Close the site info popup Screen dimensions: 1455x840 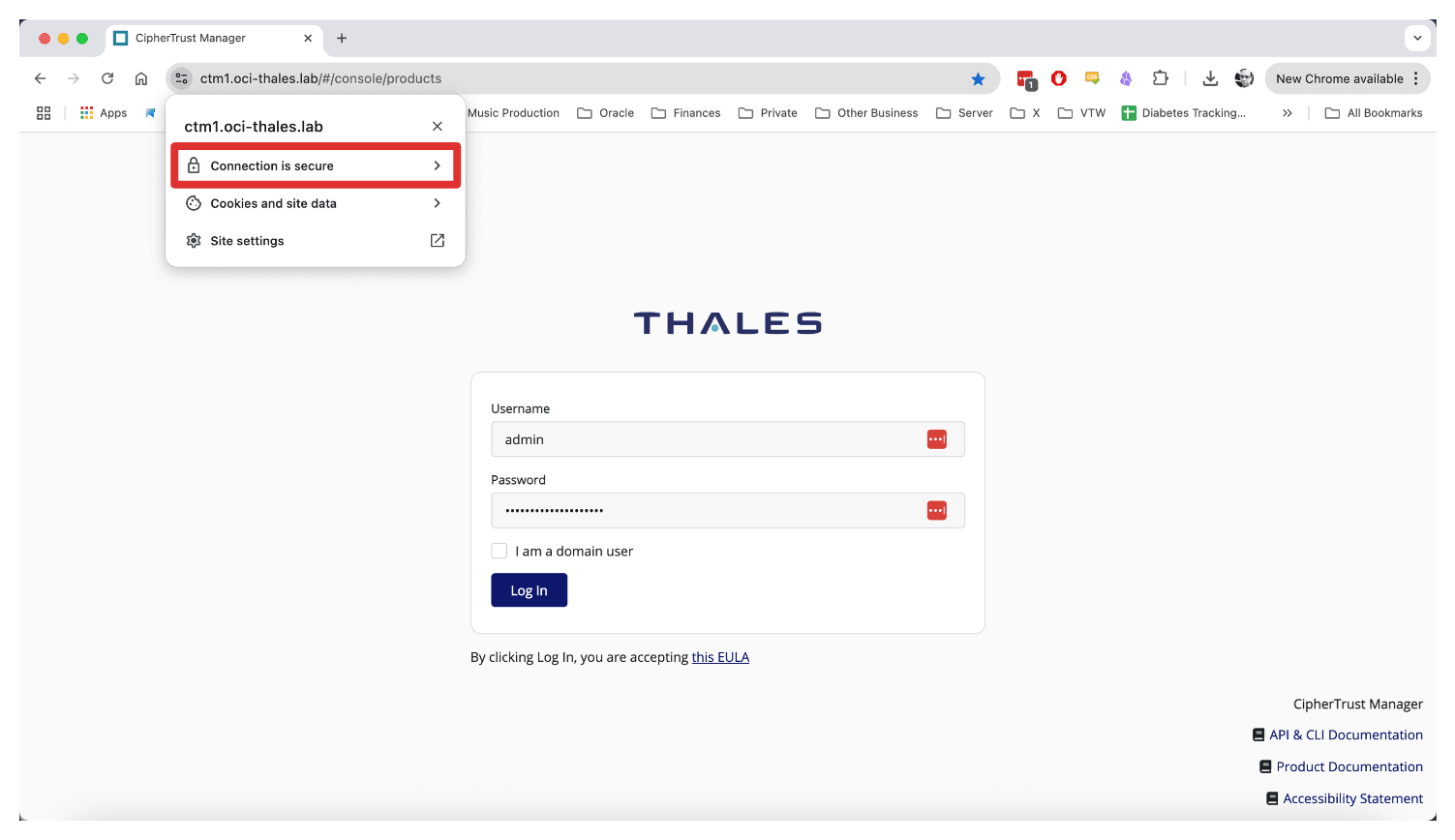438,127
